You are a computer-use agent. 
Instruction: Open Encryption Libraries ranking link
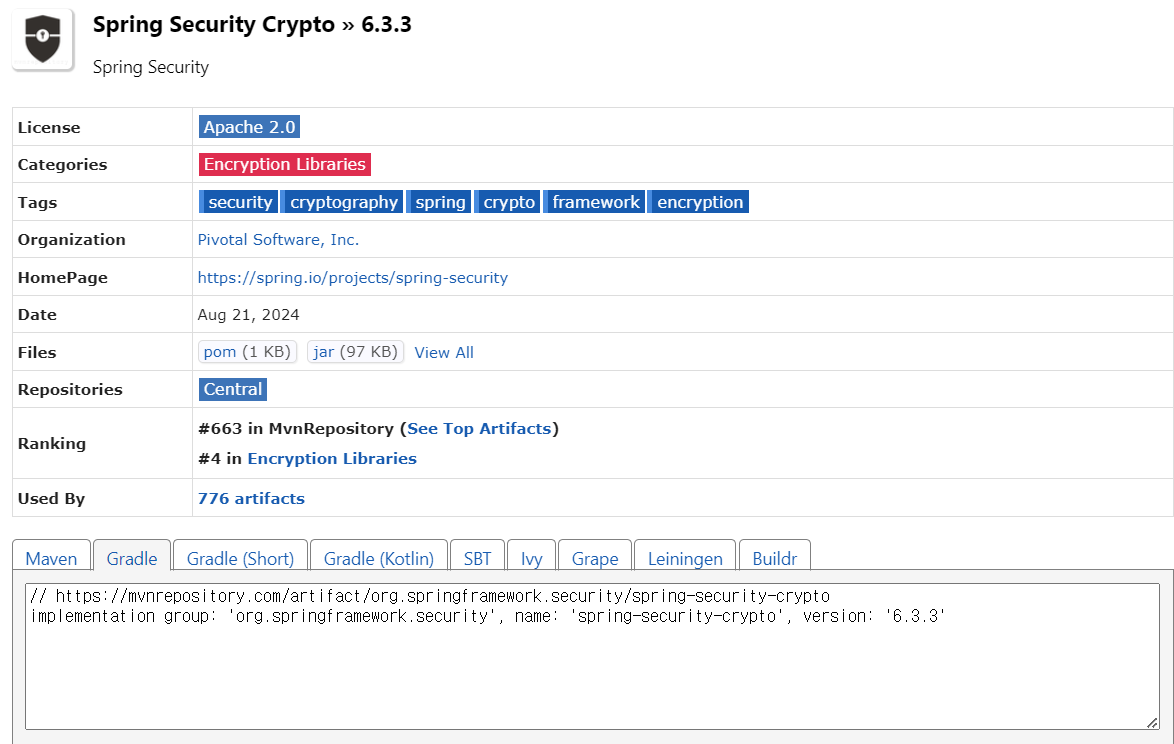coord(332,459)
